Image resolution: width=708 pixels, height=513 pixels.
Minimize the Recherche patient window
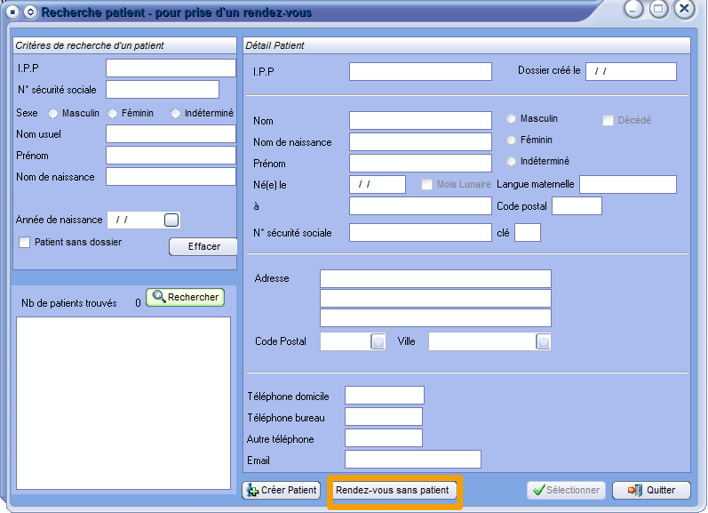[x=634, y=9]
